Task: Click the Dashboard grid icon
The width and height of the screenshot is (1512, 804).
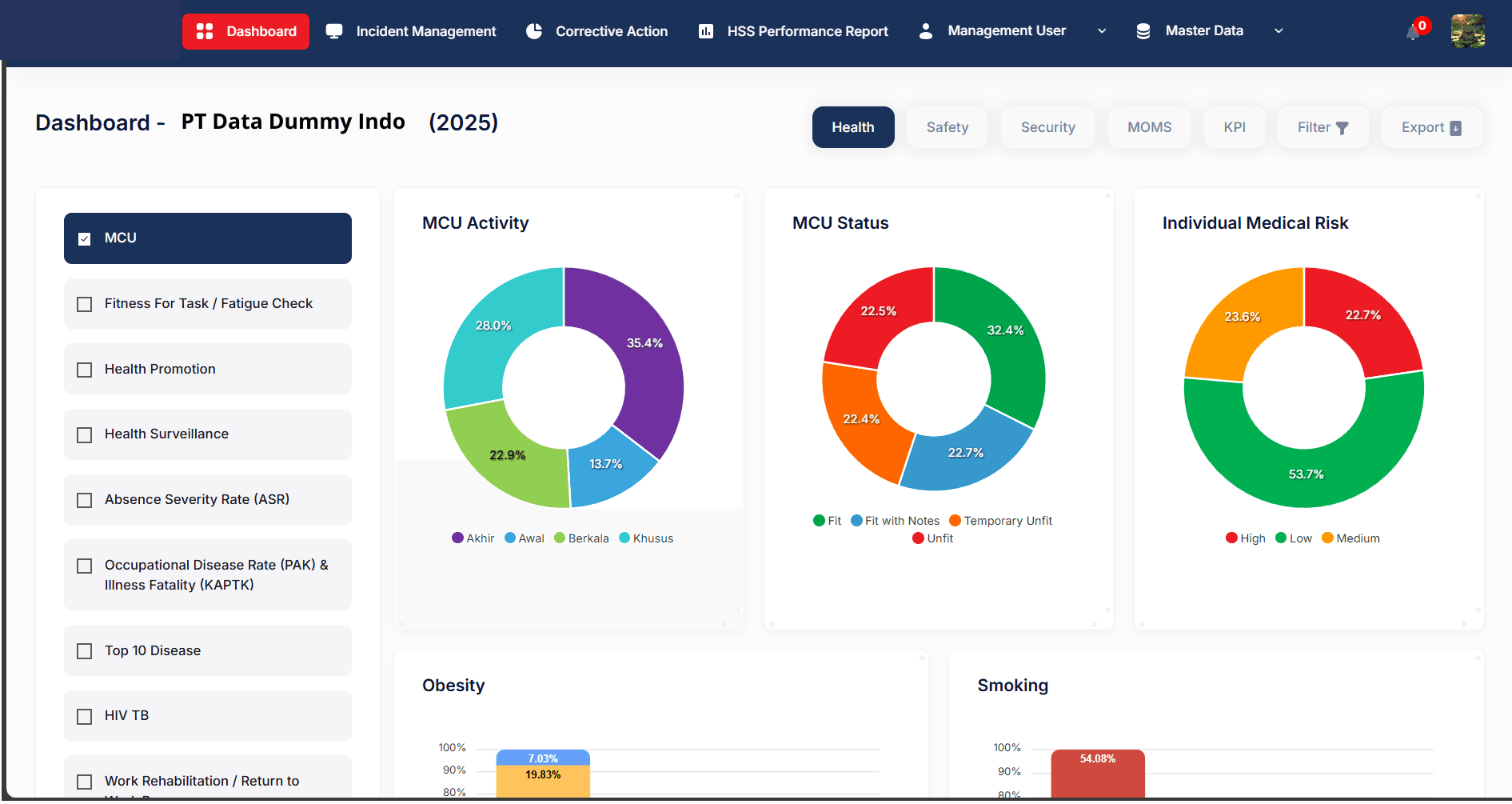Action: (x=205, y=31)
